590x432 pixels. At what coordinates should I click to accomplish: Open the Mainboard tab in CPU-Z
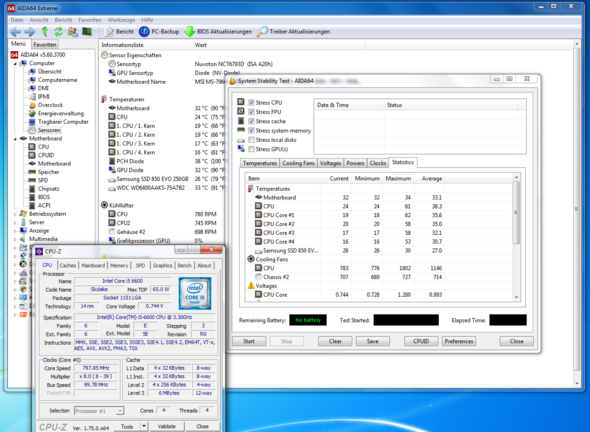tap(93, 266)
